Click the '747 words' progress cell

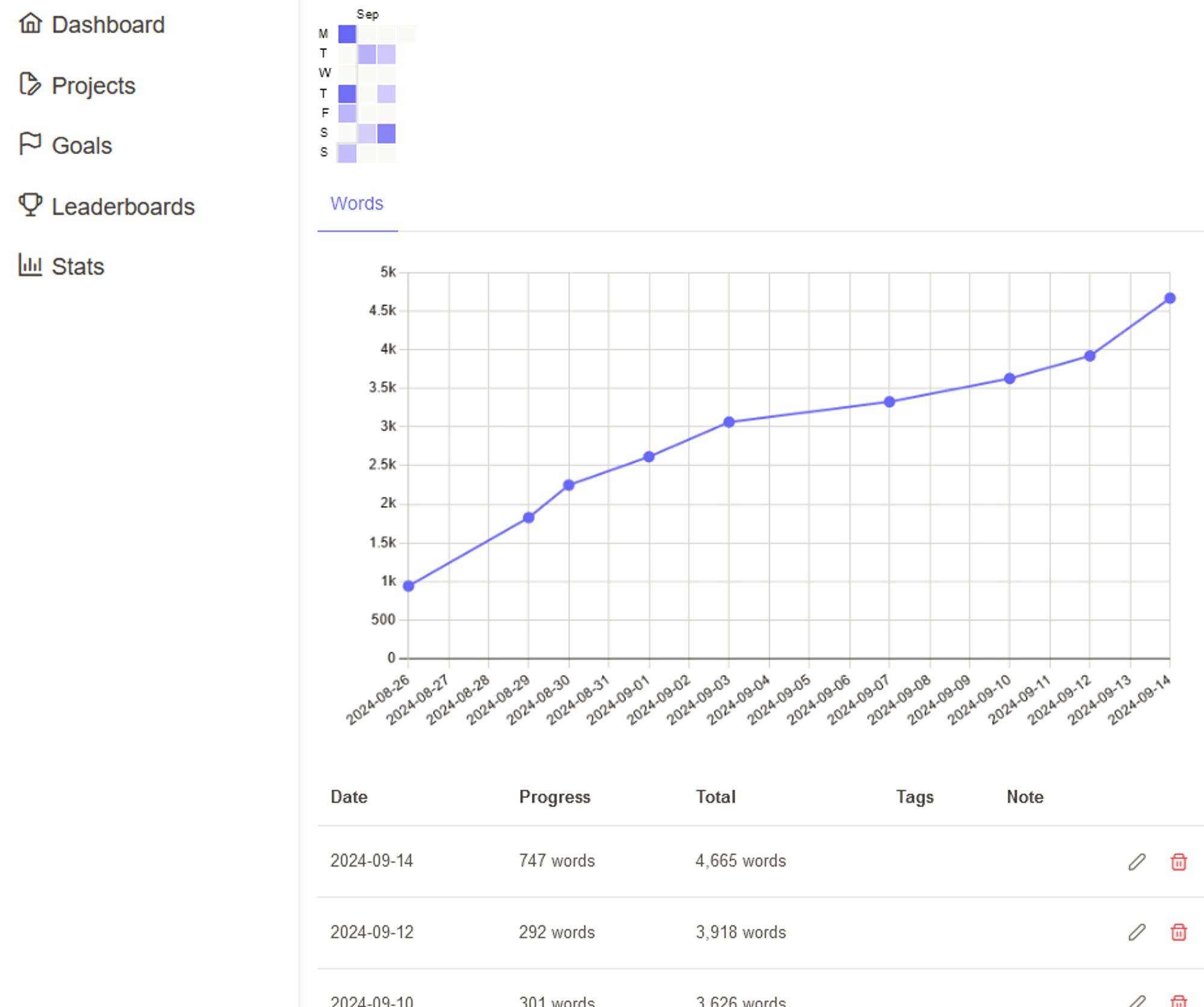pyautogui.click(x=557, y=861)
